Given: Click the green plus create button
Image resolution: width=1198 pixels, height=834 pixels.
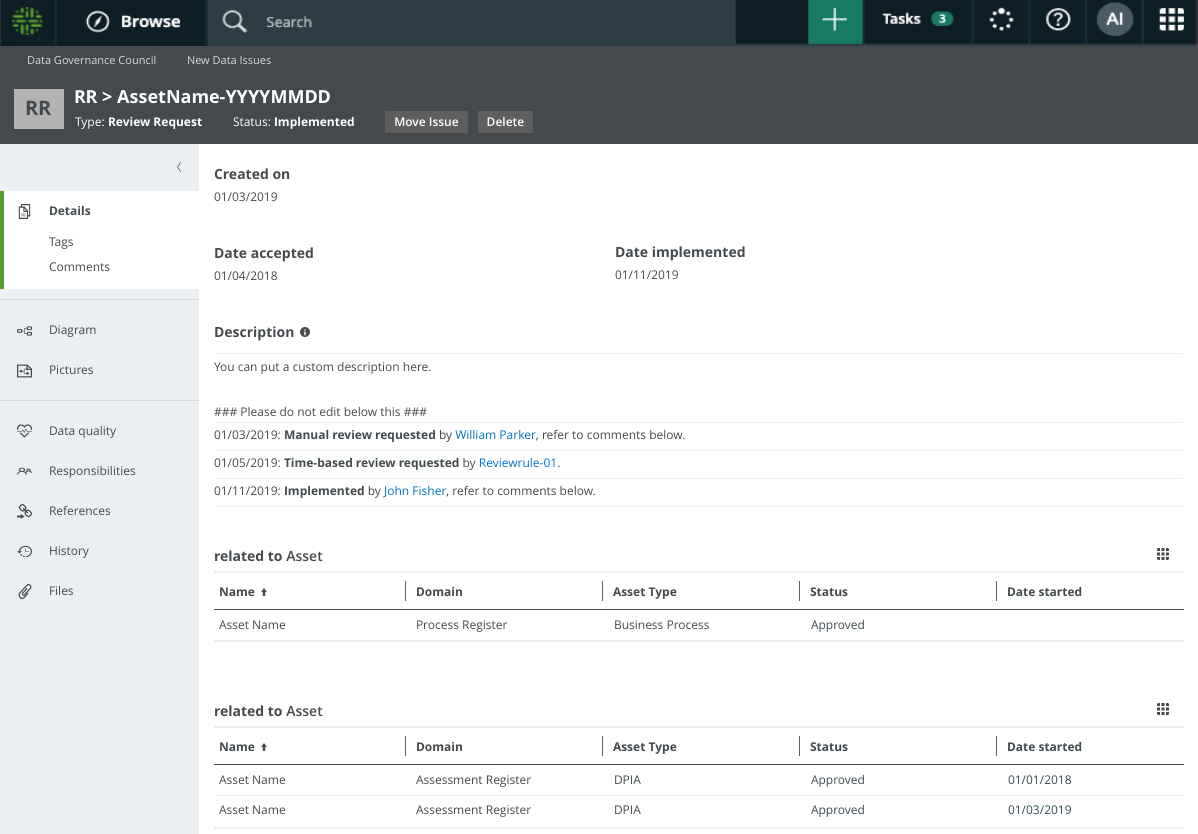Looking at the screenshot, I should coord(834,21).
